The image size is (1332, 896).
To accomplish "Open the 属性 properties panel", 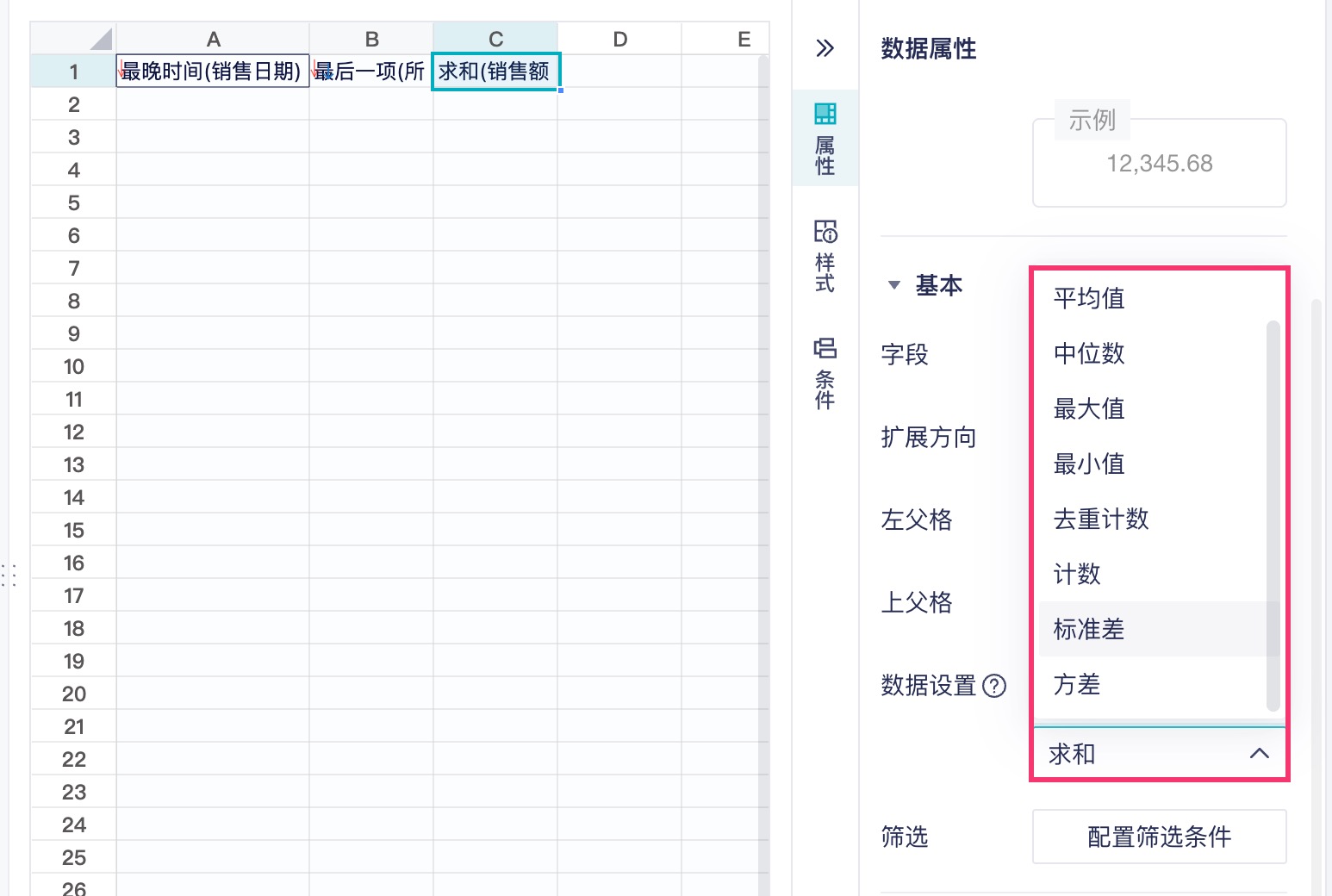I will [825, 138].
